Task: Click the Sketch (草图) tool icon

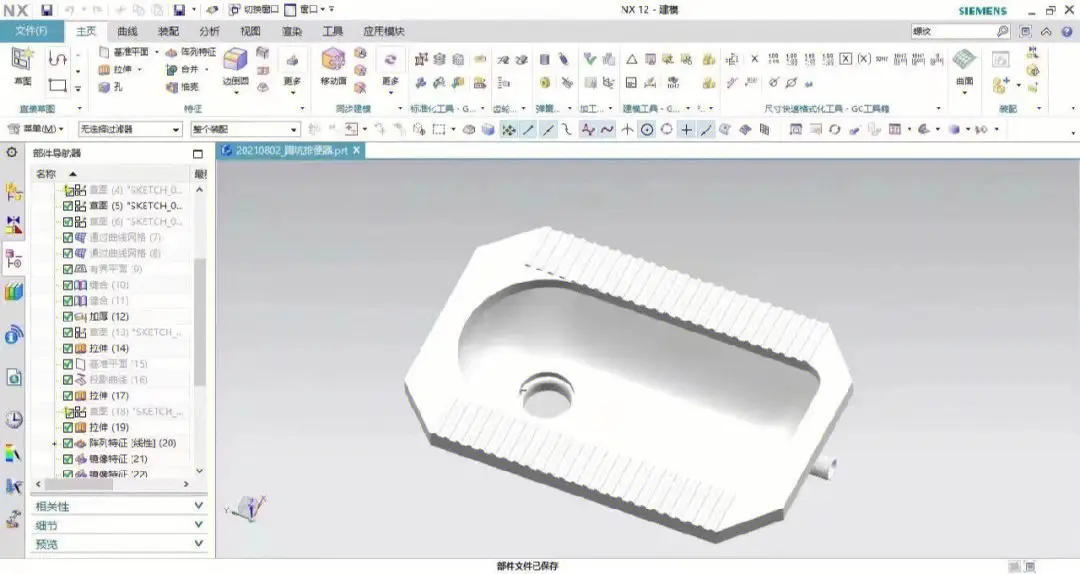Action: (22, 61)
